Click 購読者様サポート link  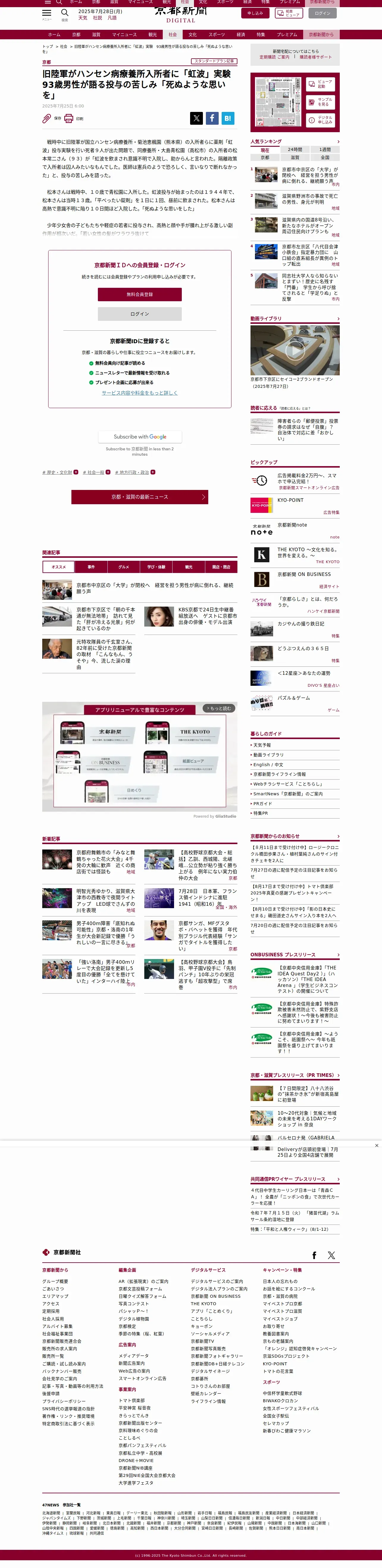pos(316,57)
